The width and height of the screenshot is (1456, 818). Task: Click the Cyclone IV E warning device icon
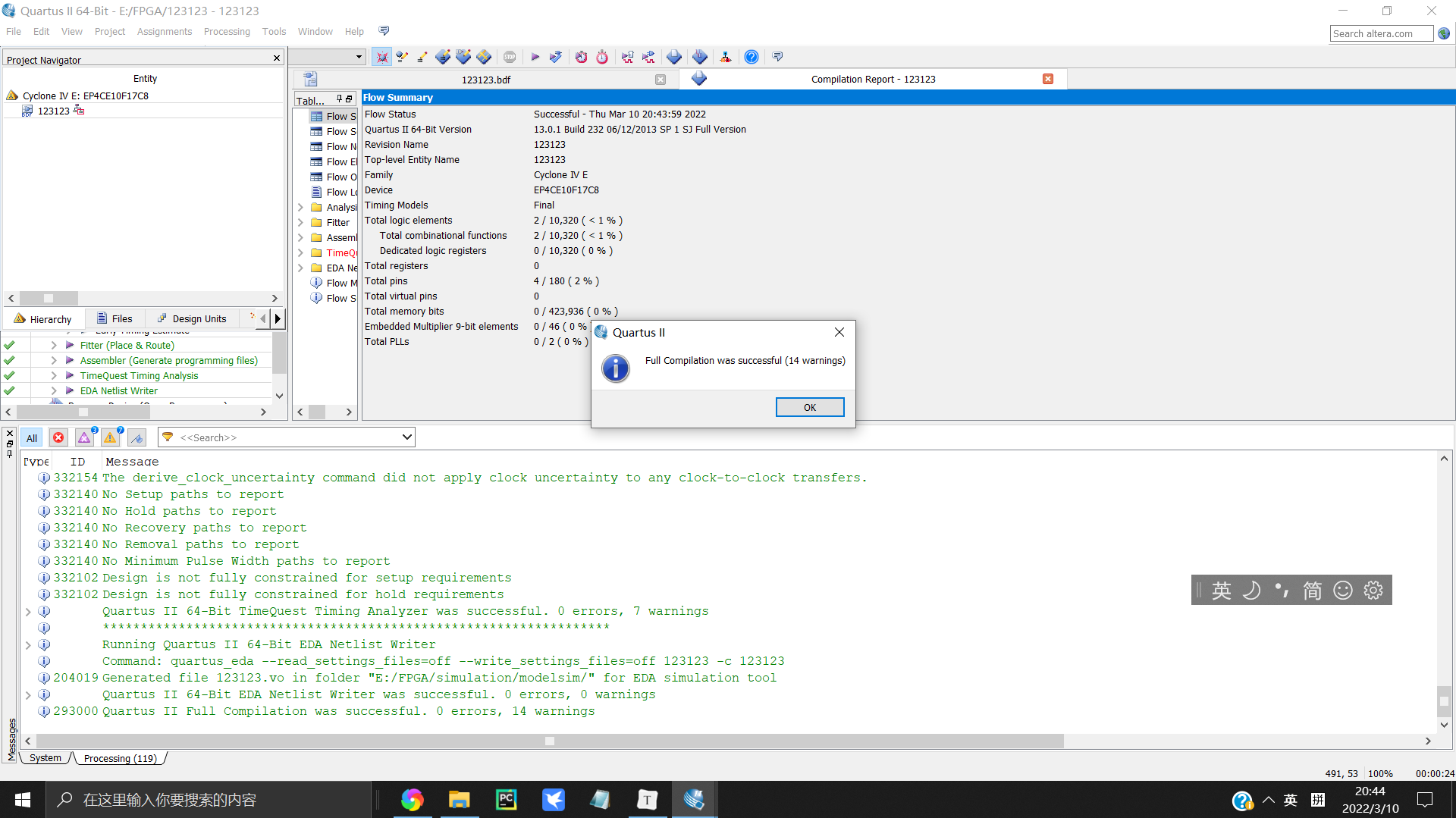[x=12, y=96]
